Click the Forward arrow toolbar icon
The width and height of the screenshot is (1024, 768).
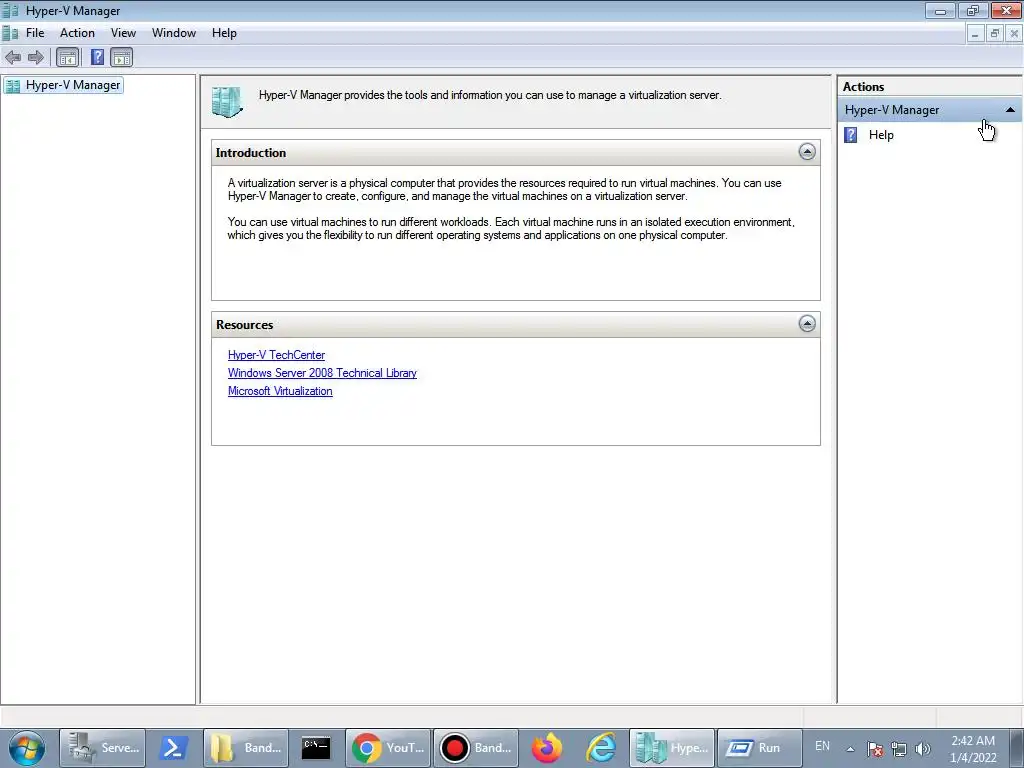click(36, 57)
